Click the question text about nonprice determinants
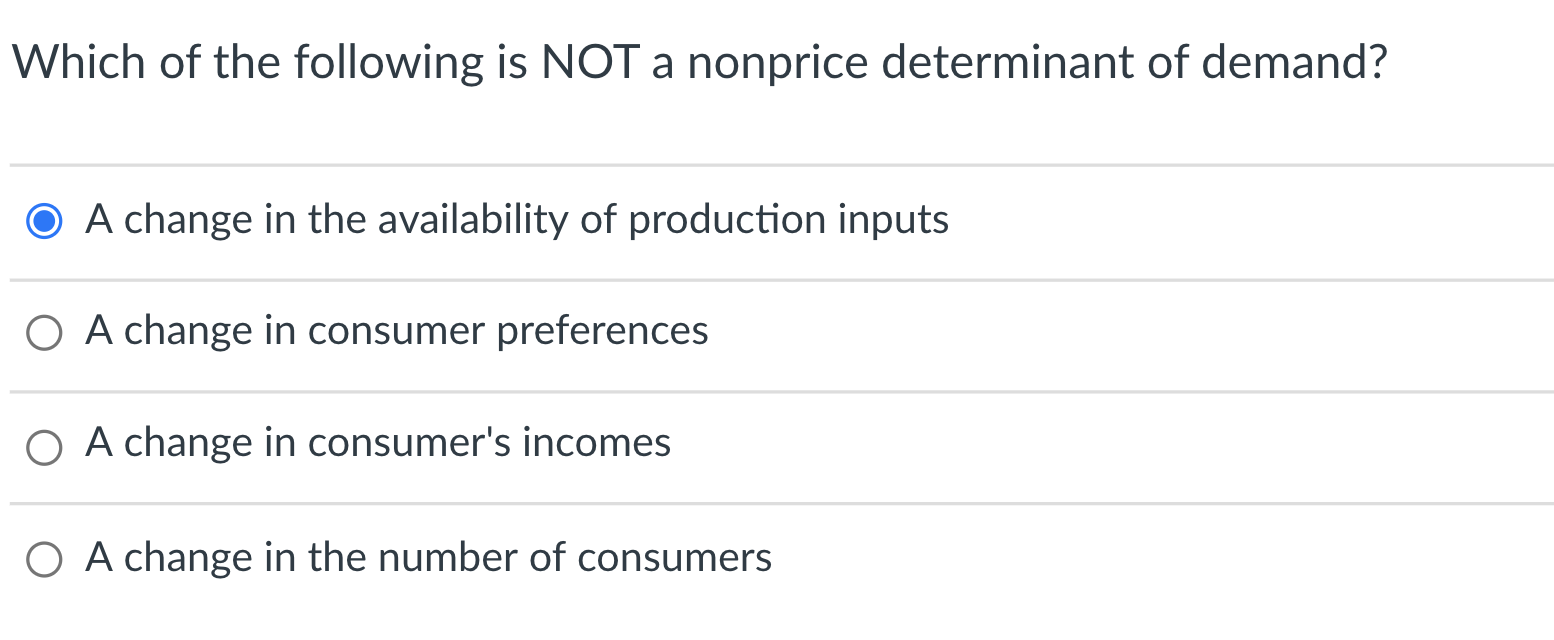 click(700, 62)
